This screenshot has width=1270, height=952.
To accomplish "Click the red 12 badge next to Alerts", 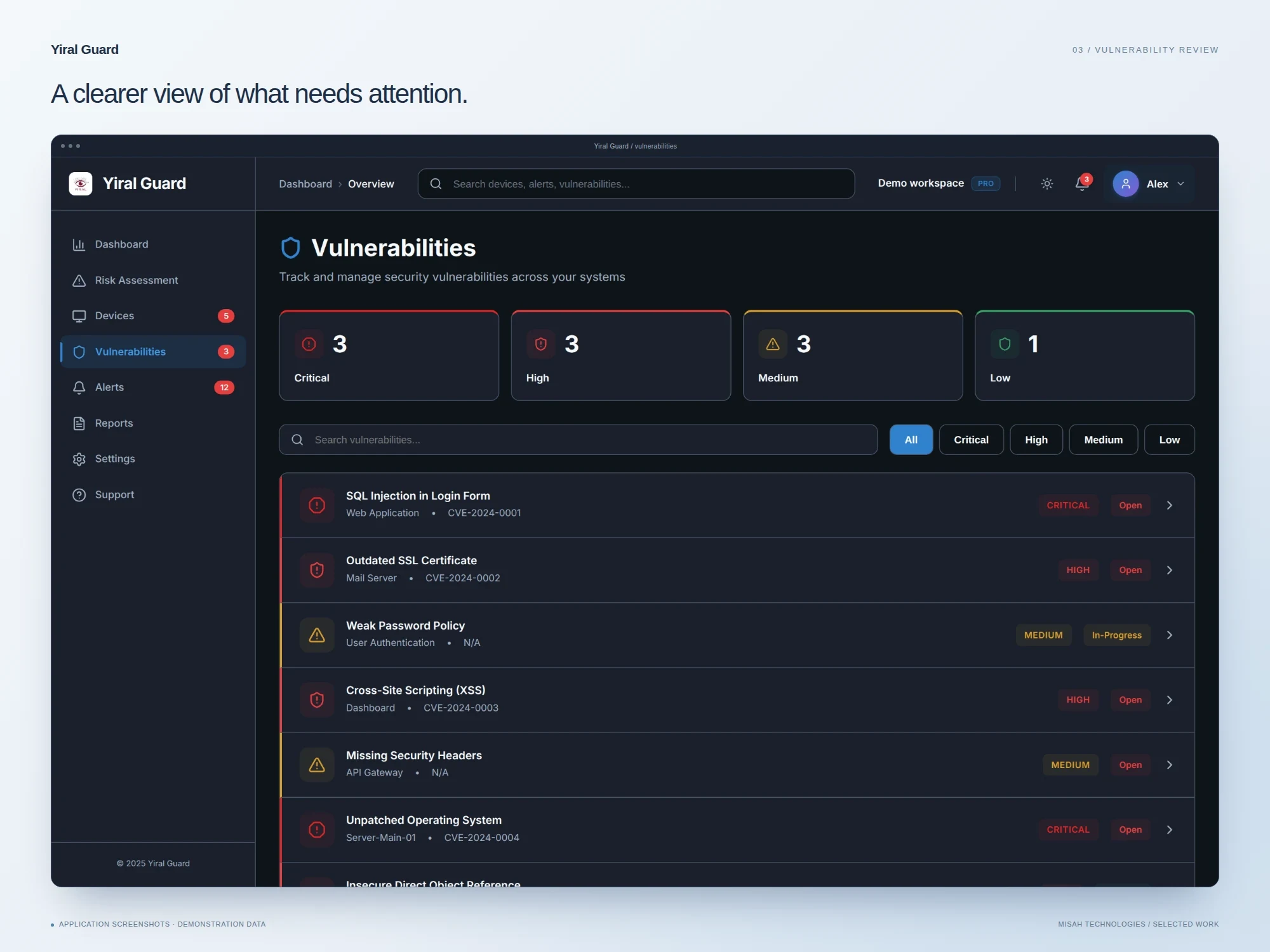I will click(x=224, y=387).
